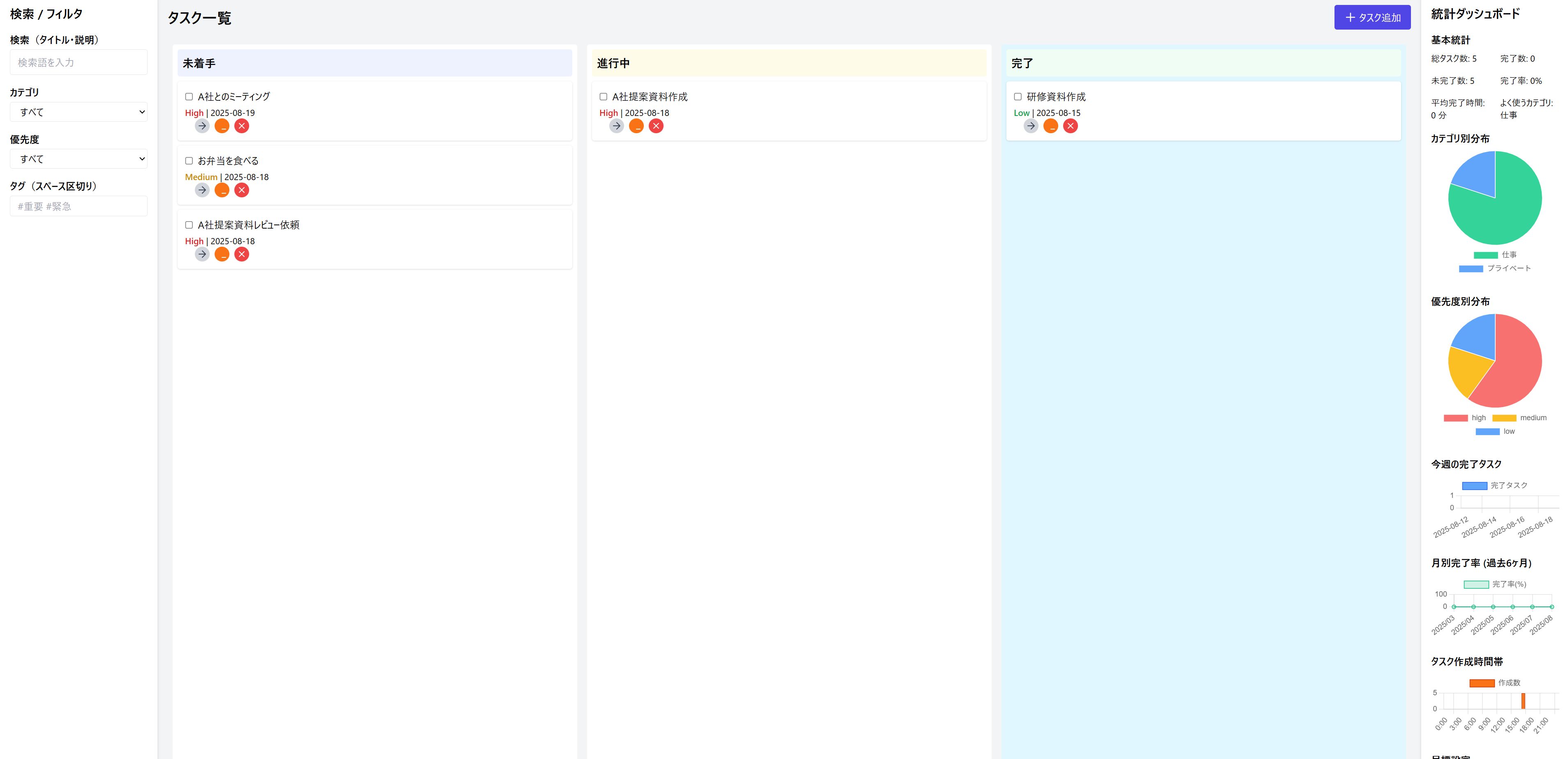This screenshot has height=759, width=1568.
Task: Click the タスク追加 button
Action: 1372,18
